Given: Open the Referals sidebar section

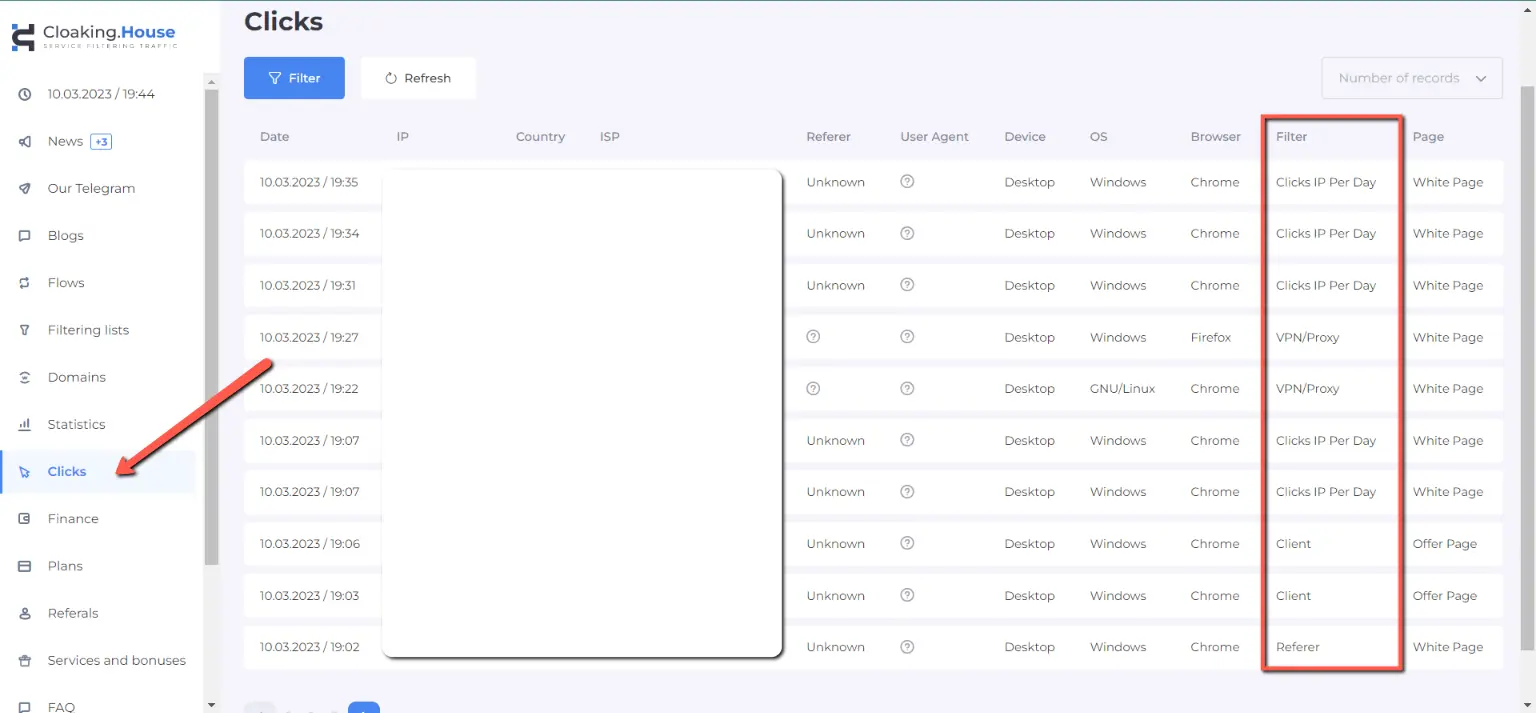Looking at the screenshot, I should (x=73, y=613).
